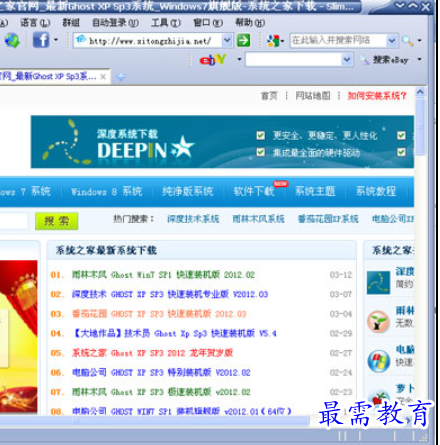Click the eBay search input field

pos(293,60)
